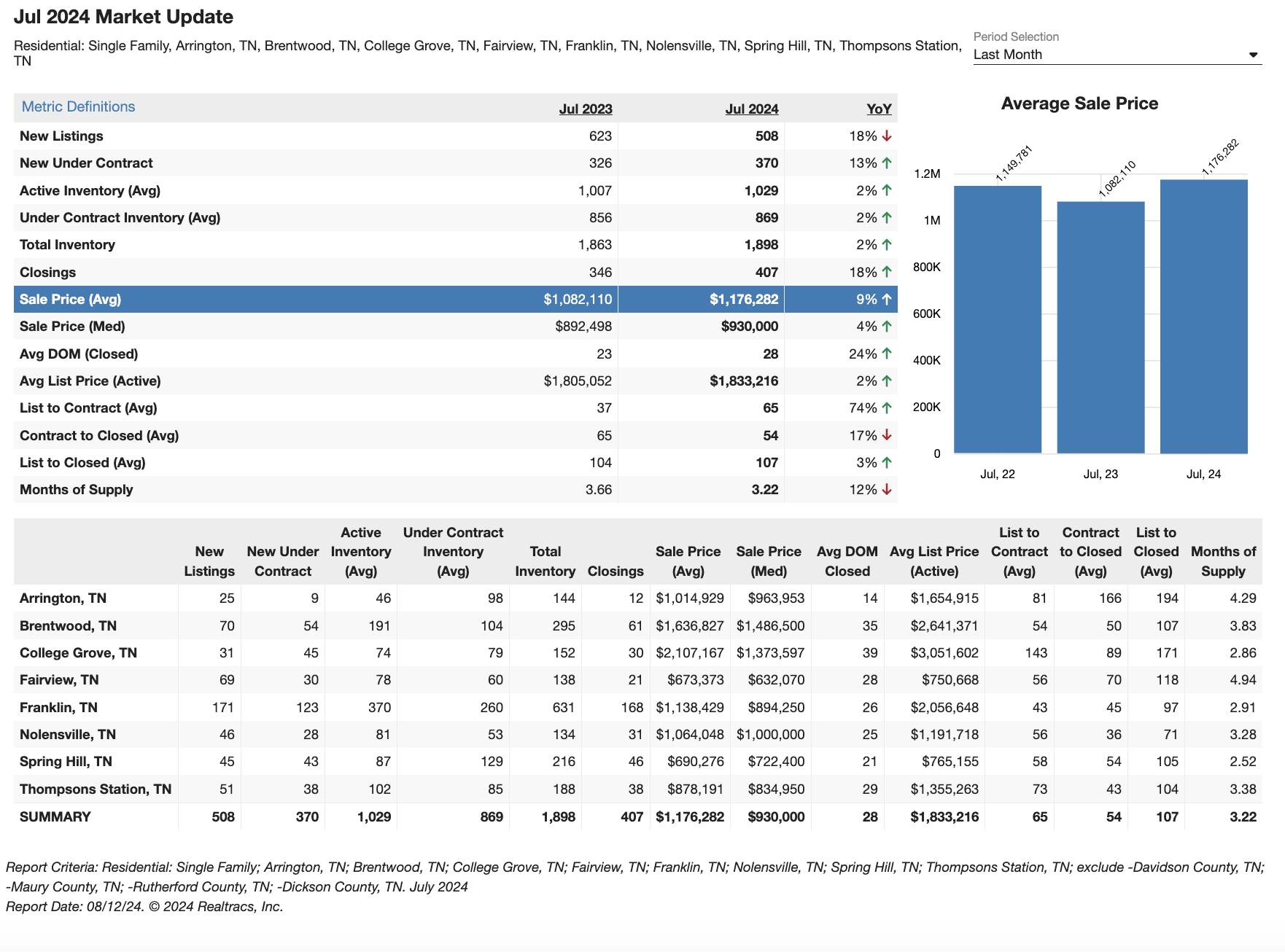Click the up arrow in Under Contract Inventory row
This screenshot has height=952, width=1285.
click(x=887, y=217)
